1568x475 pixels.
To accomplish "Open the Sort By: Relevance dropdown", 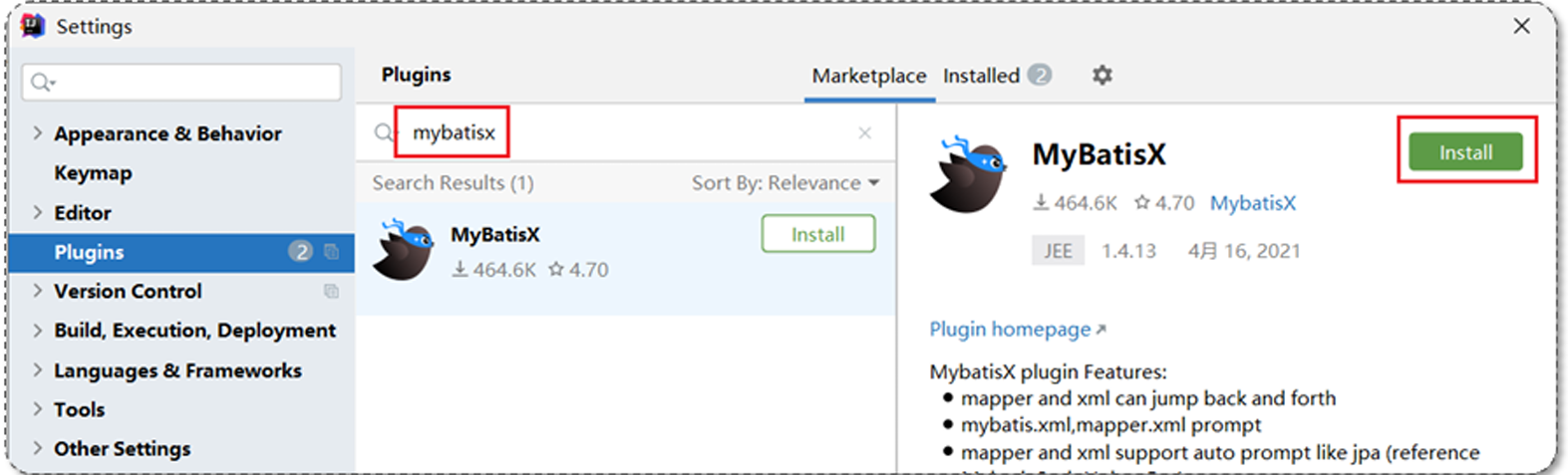I will [785, 183].
